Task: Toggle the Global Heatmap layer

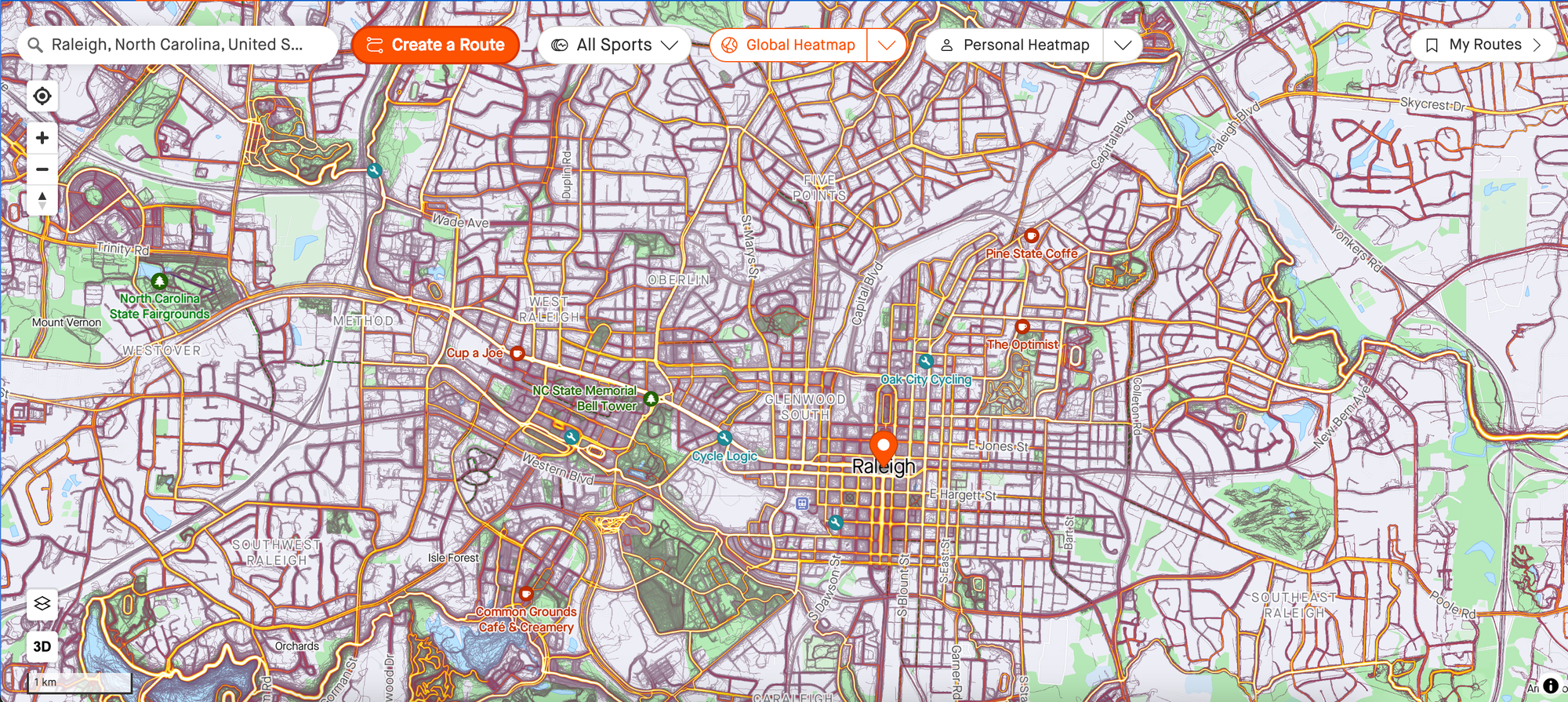Action: pos(789,45)
